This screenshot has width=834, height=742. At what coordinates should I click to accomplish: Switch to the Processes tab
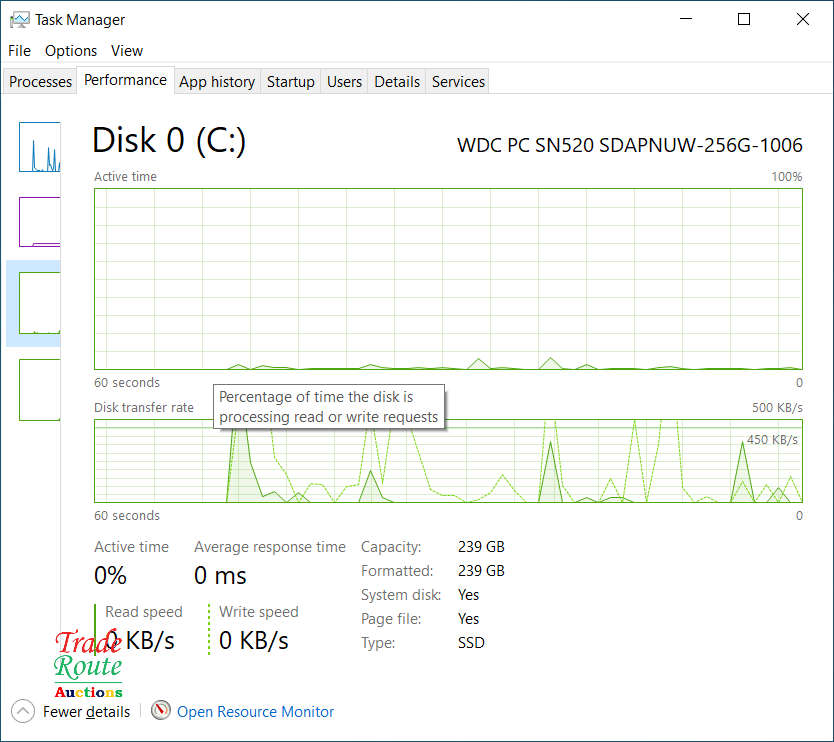(x=41, y=82)
